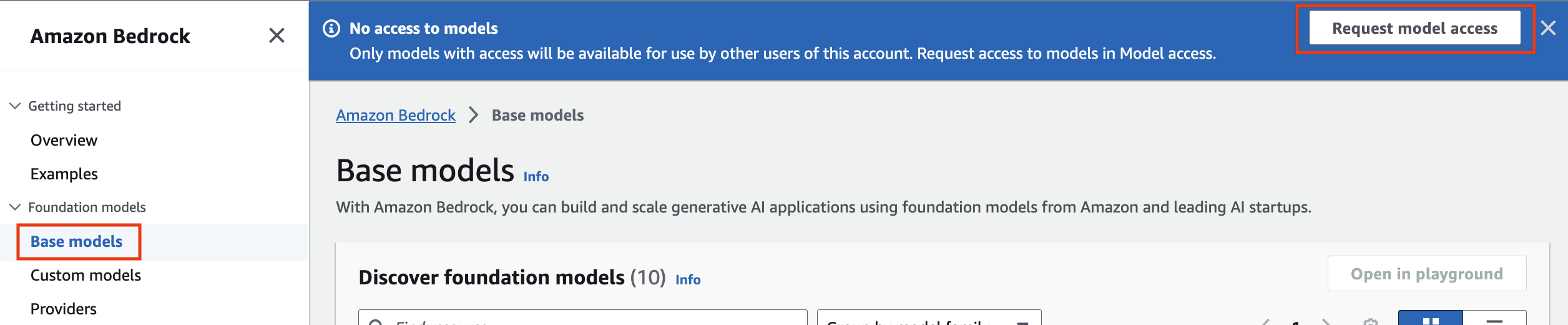Click Open in playground button
This screenshot has height=325, width=1568.
pos(1427,274)
